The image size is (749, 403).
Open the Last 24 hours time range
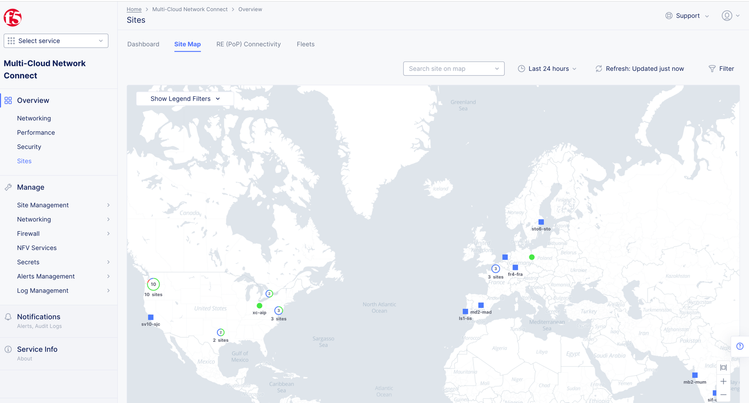point(547,69)
